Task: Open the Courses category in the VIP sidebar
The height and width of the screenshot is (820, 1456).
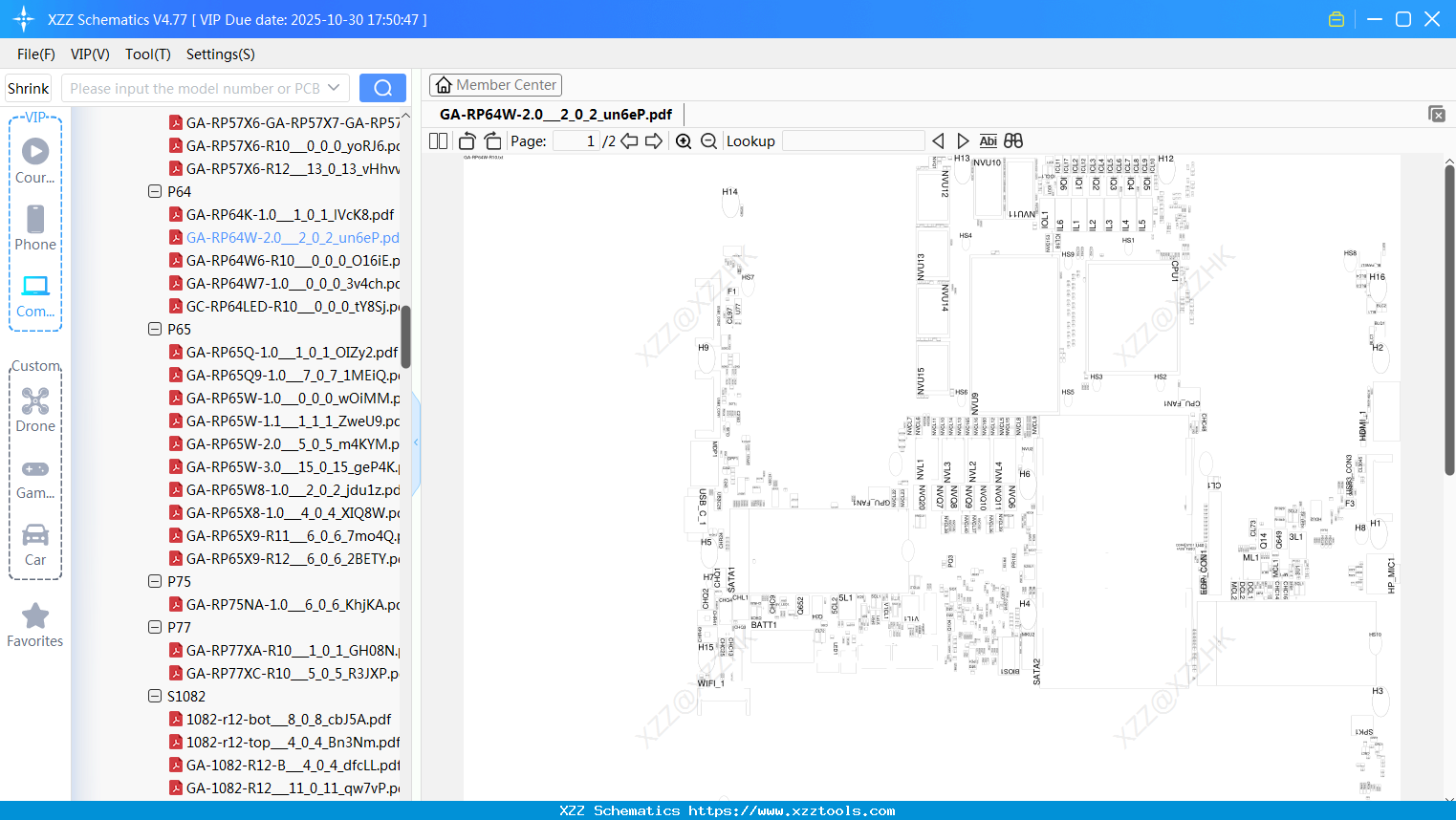Action: (35, 161)
